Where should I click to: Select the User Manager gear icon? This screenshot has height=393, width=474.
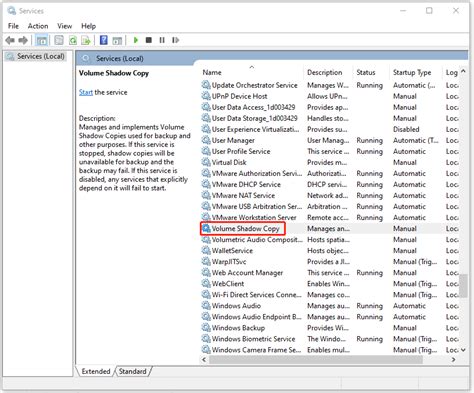[x=206, y=140]
